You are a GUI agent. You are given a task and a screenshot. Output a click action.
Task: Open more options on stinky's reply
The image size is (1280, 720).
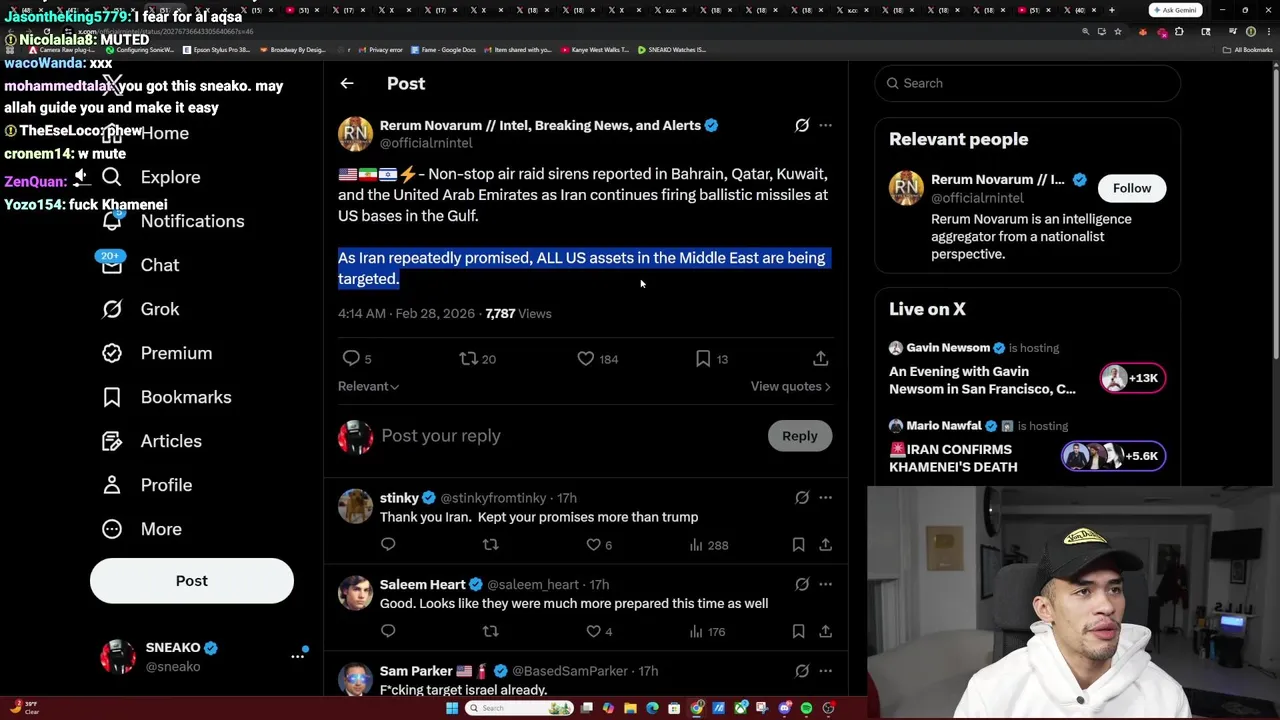point(825,497)
